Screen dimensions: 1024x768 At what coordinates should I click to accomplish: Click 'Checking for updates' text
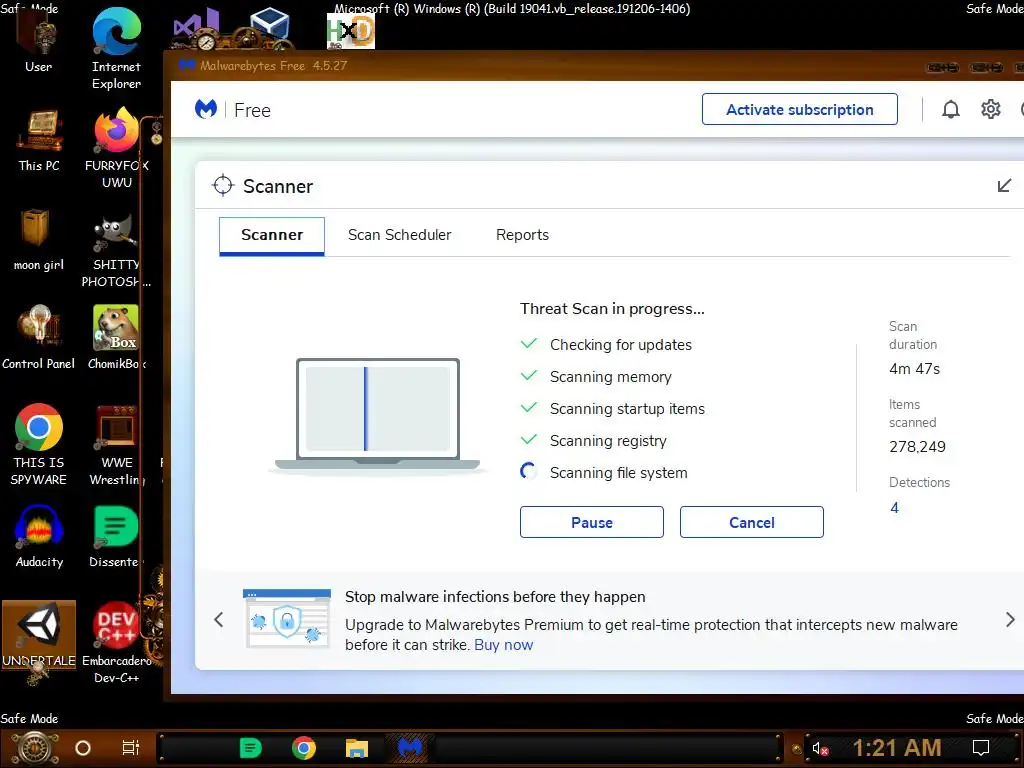(x=620, y=345)
